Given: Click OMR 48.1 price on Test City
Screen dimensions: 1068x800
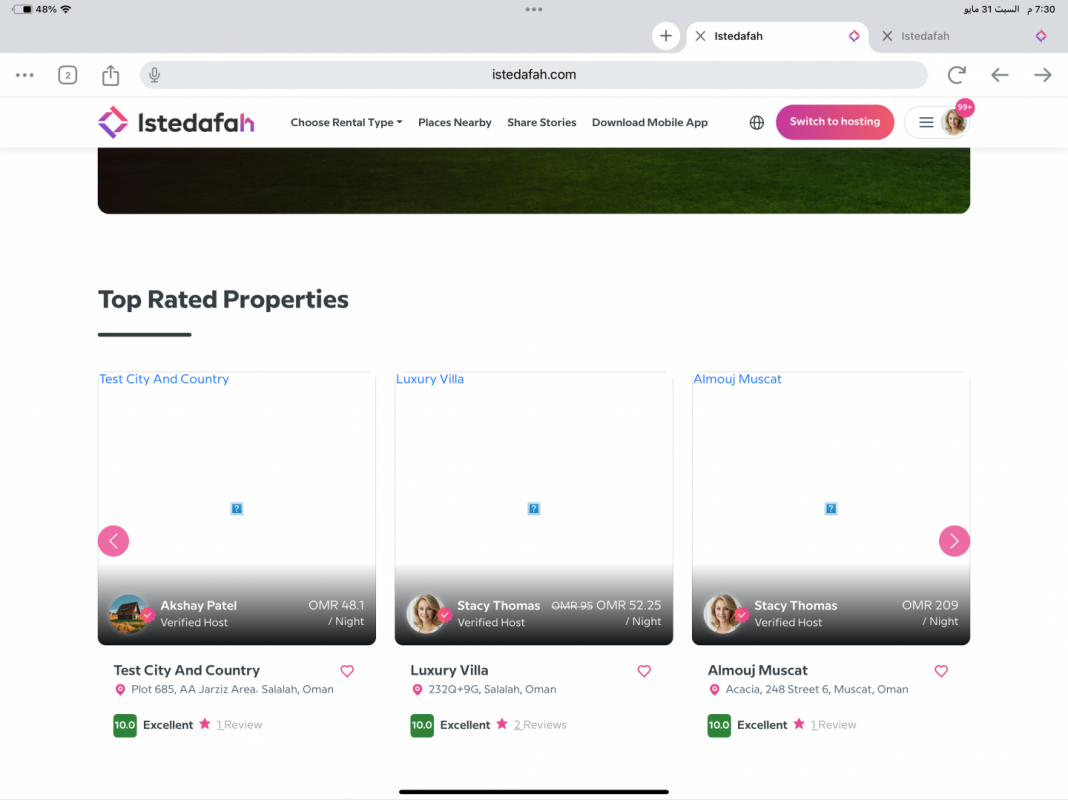Looking at the screenshot, I should click(336, 605).
